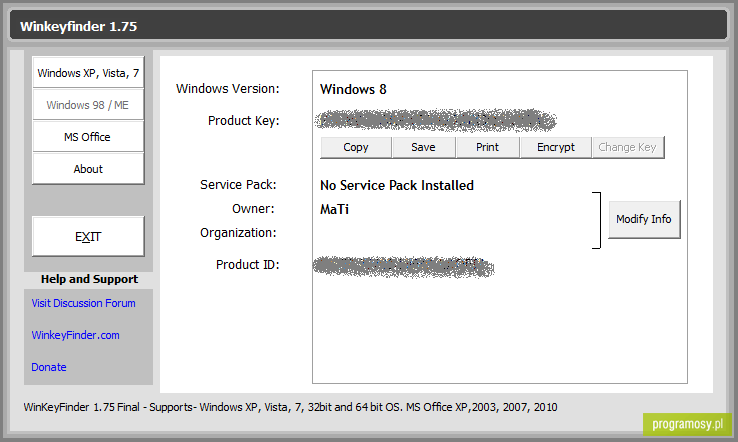The width and height of the screenshot is (738, 442).
Task: Print the product key
Action: [x=488, y=147]
